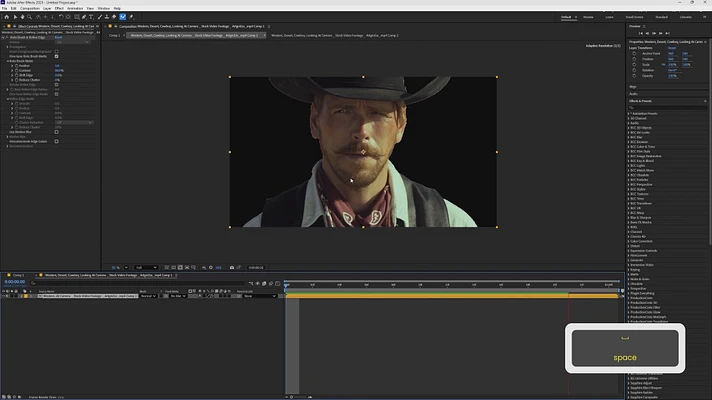712x400 pixels.
Task: Toggle the Scale stopwatch in Properties panel
Action: click(x=634, y=64)
